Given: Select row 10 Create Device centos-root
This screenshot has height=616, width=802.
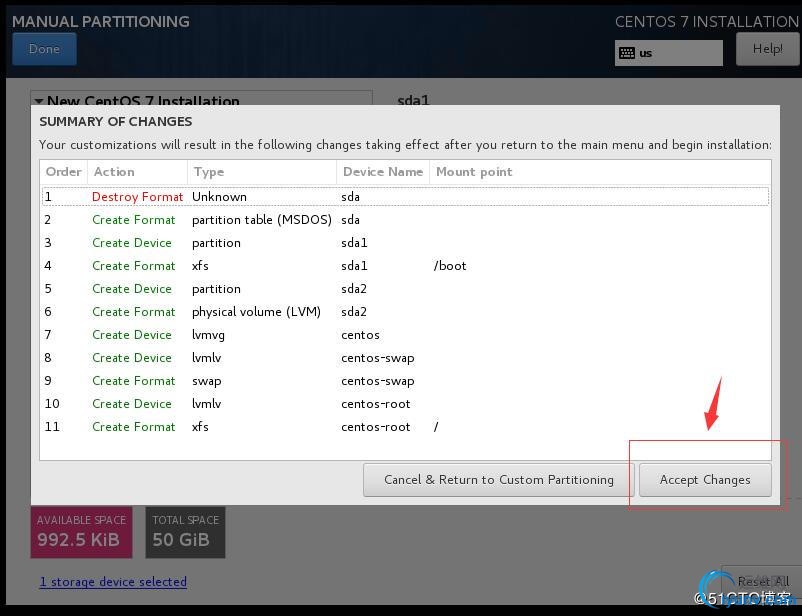Looking at the screenshot, I should coord(405,404).
